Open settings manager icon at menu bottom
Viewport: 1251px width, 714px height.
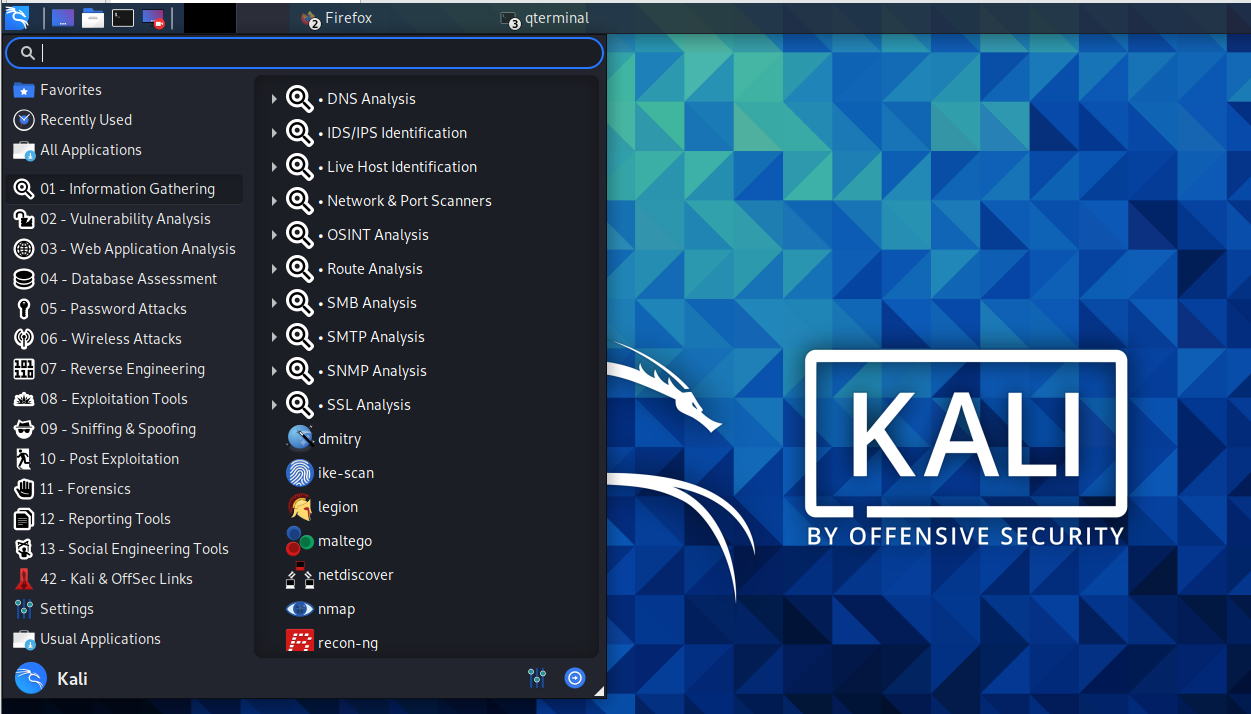coord(537,678)
